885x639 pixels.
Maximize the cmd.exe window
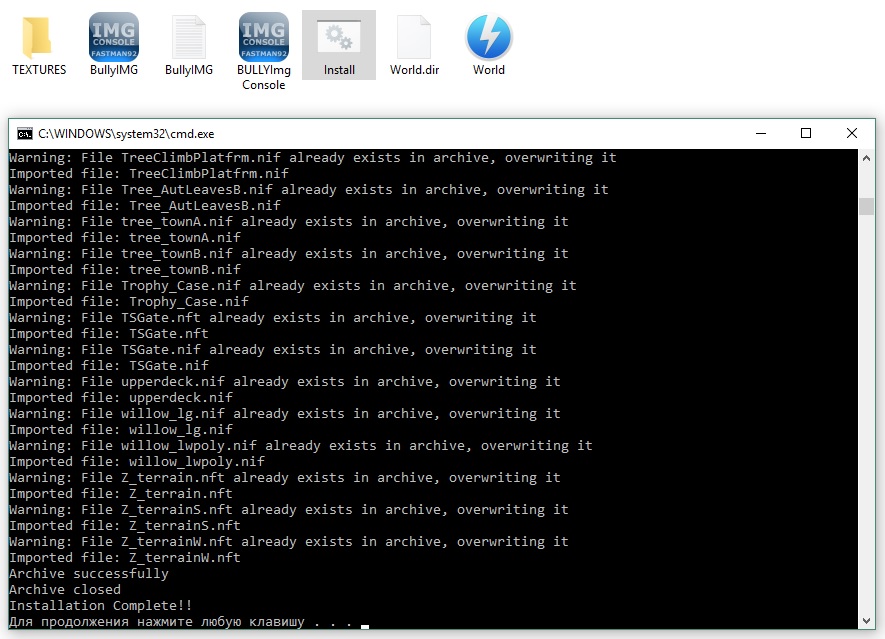806,133
